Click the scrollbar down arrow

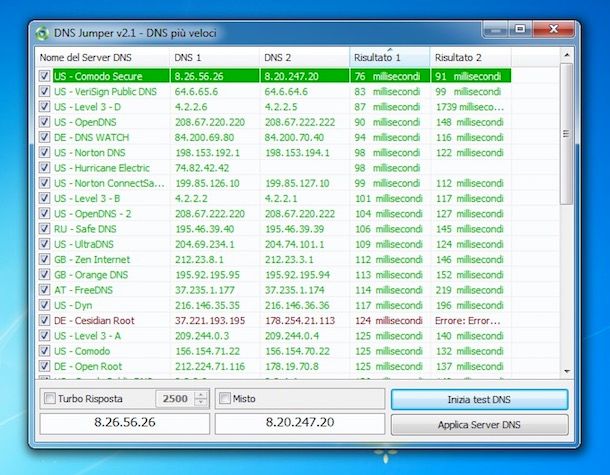567,372
